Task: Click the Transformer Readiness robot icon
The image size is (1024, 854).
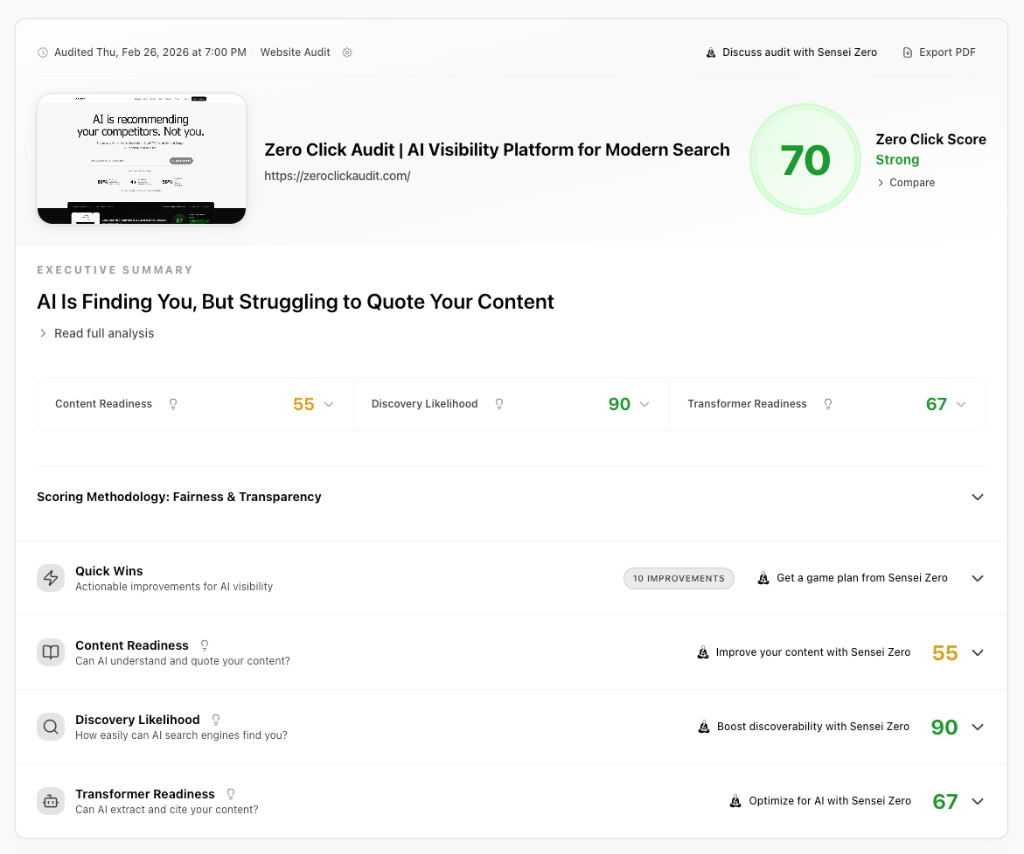Action: (51, 801)
